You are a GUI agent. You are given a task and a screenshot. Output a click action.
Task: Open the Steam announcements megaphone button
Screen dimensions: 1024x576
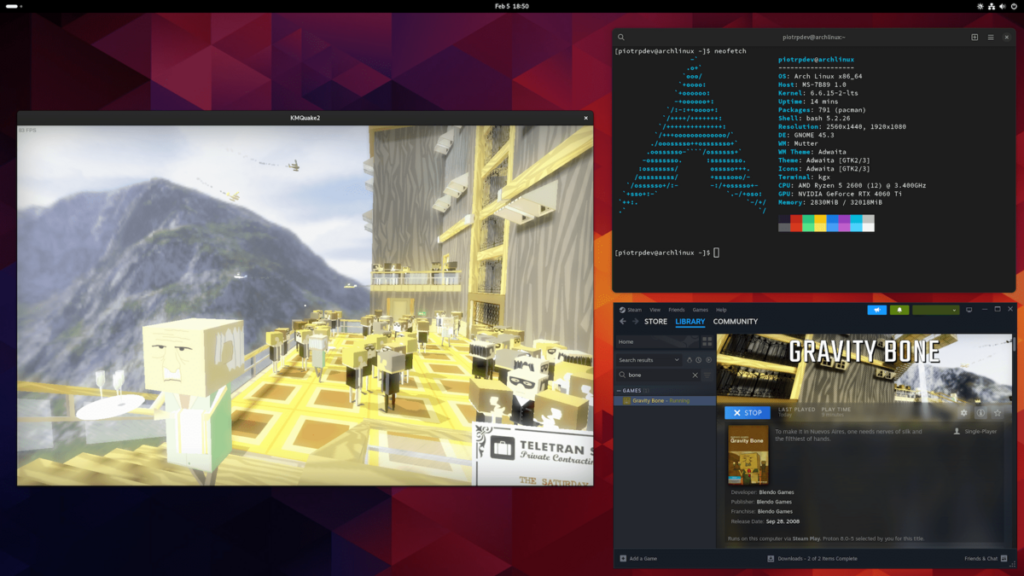[876, 310]
